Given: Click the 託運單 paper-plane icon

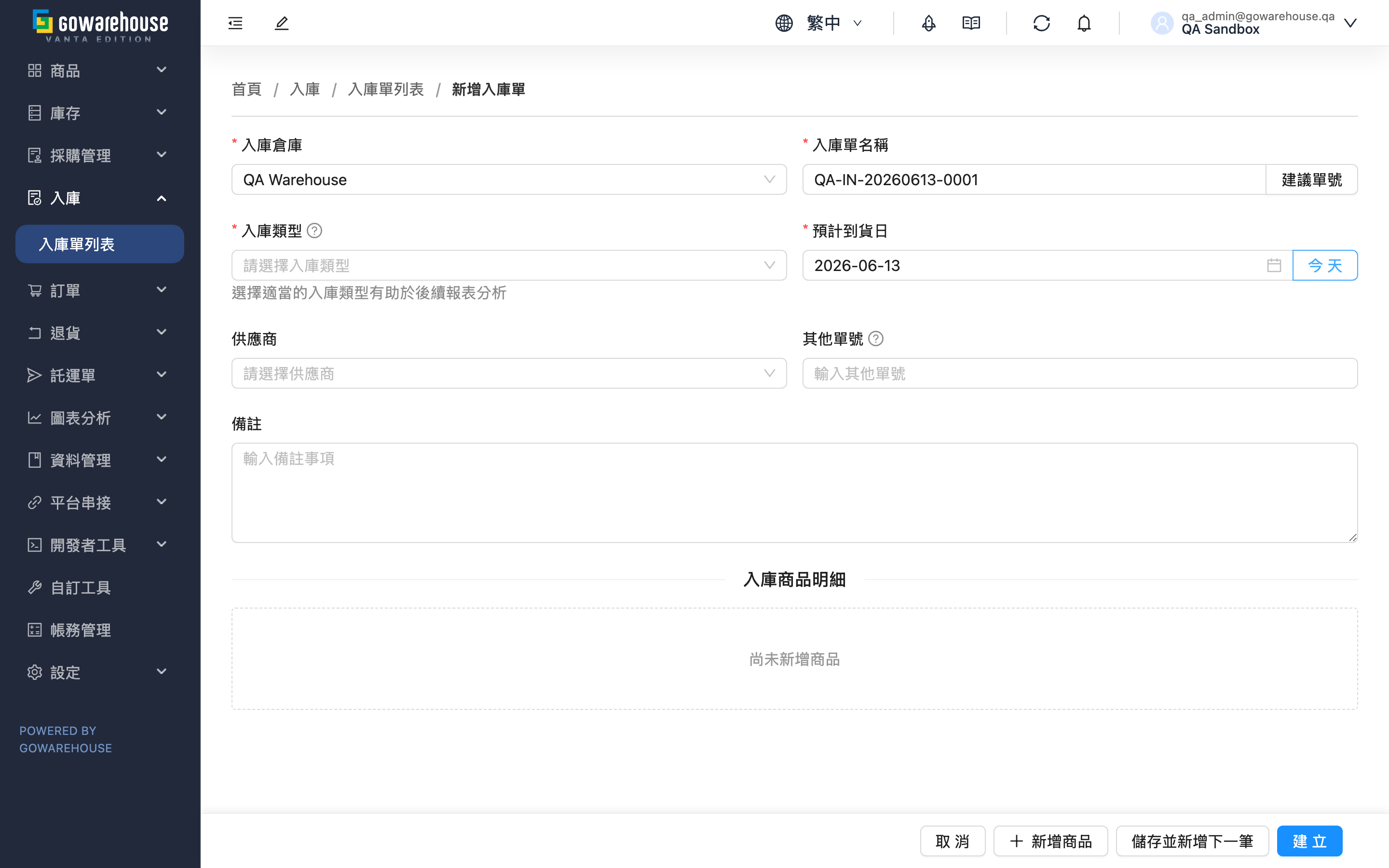Looking at the screenshot, I should [x=34, y=376].
